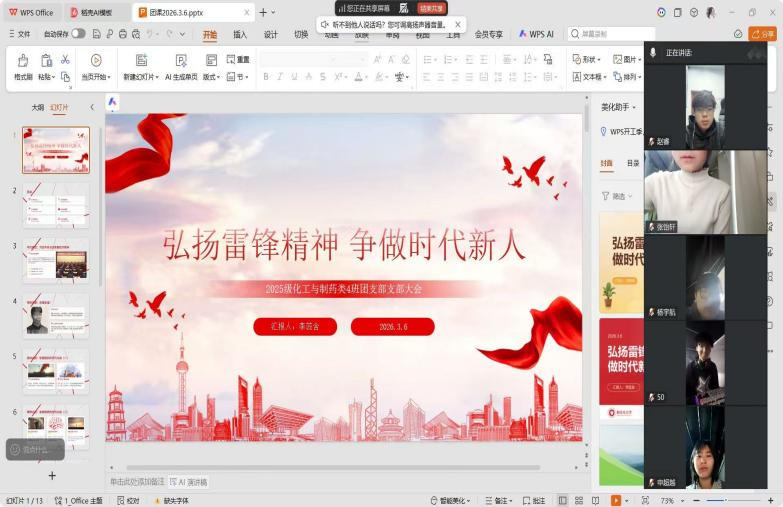This screenshot has height=507, width=783.
Task: Select slide 3 thumbnail in slide panel
Action: (56, 260)
